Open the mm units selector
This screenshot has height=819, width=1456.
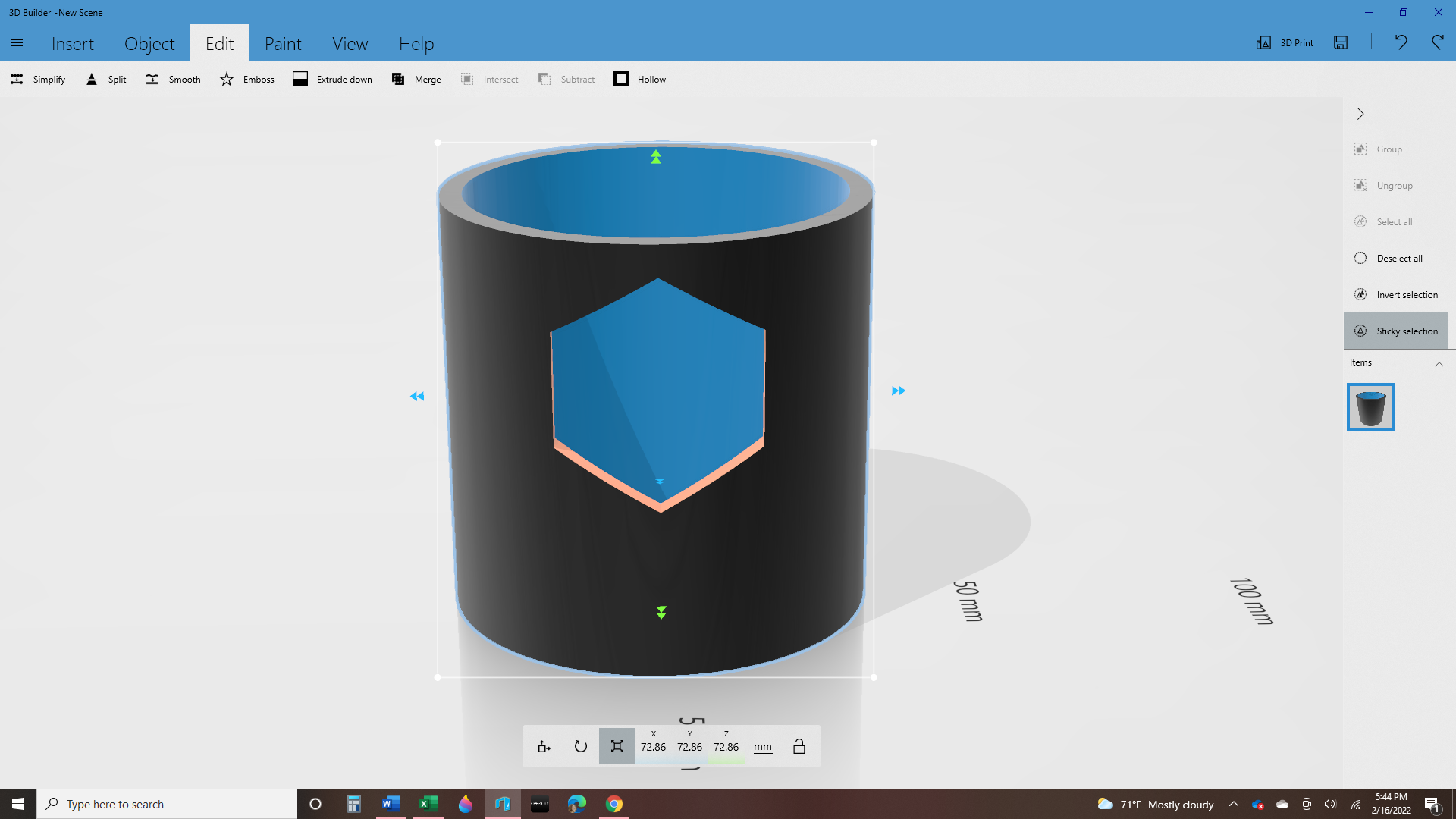point(762,747)
